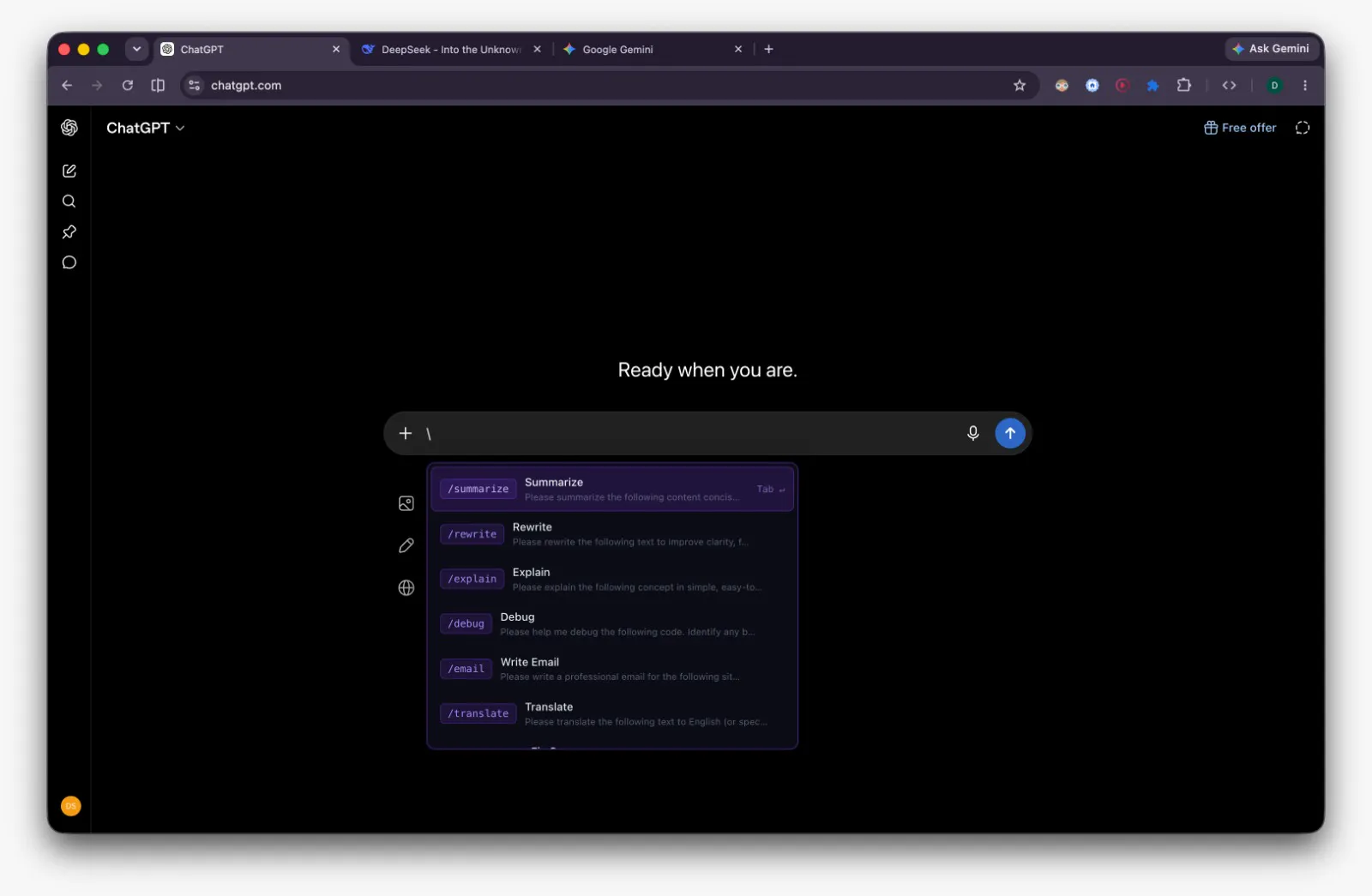Click the globe icon below prompt box

[x=406, y=587]
